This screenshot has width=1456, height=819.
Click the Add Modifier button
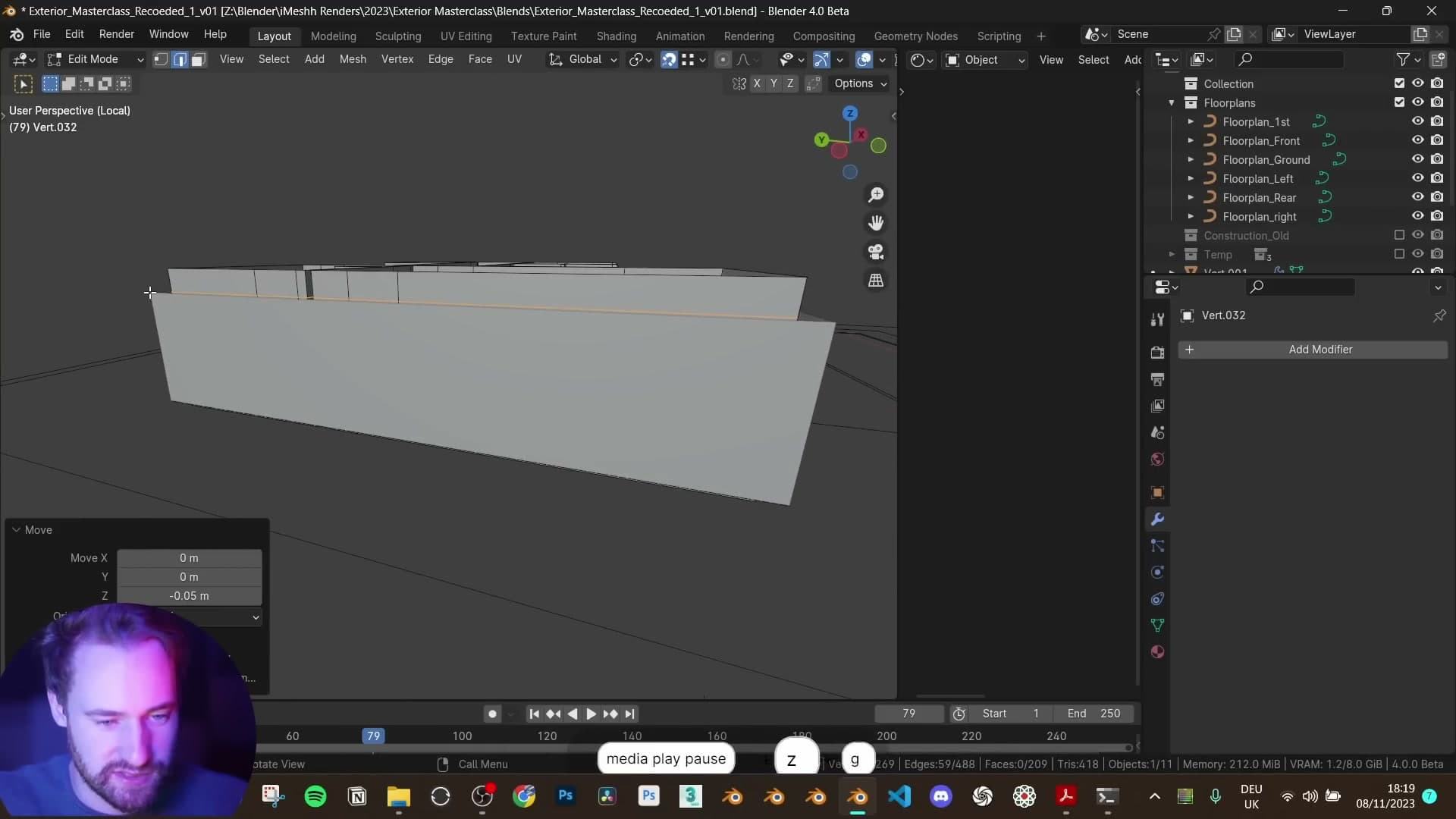click(1313, 350)
